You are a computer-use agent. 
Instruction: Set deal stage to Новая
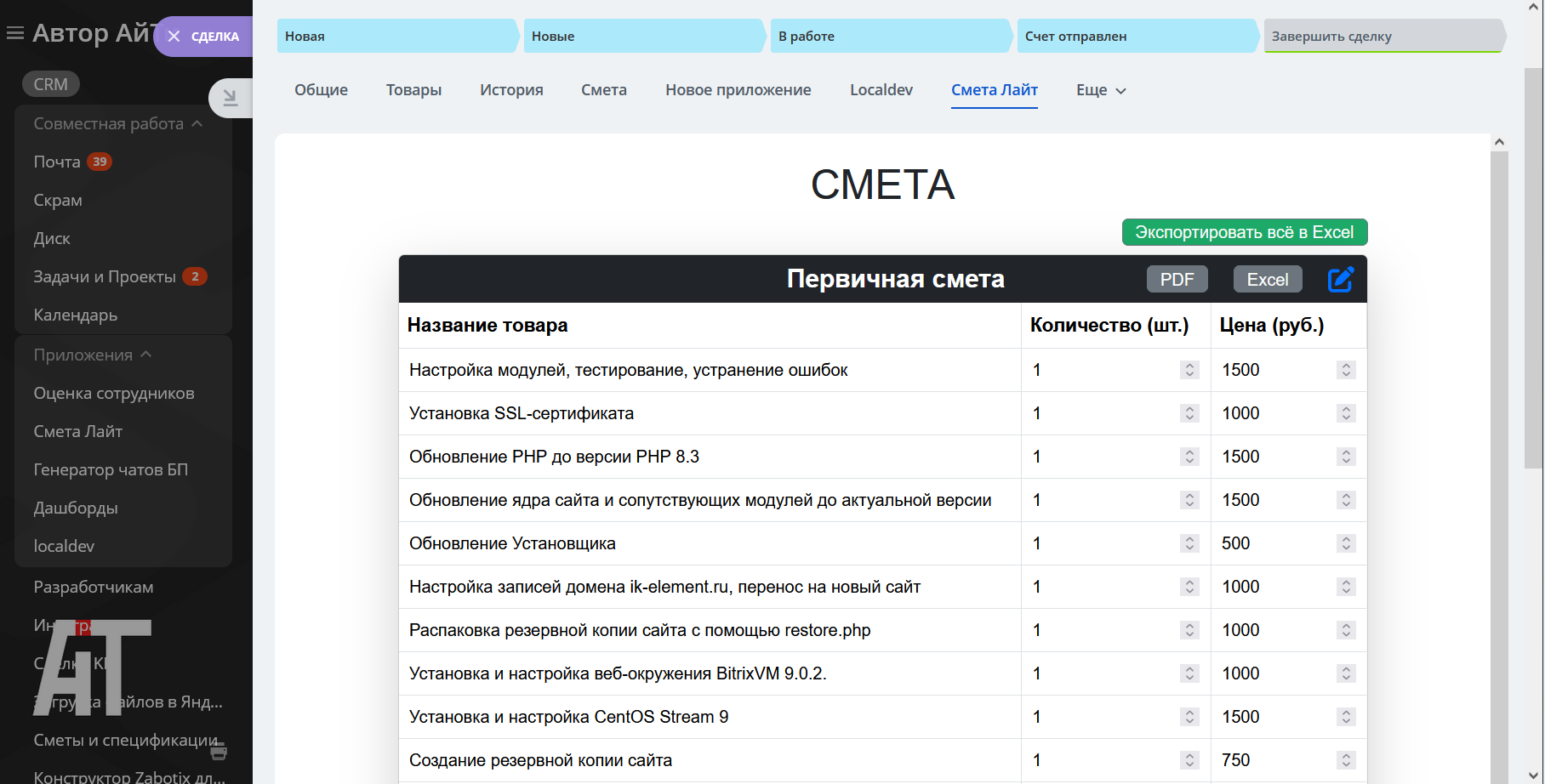[x=397, y=36]
